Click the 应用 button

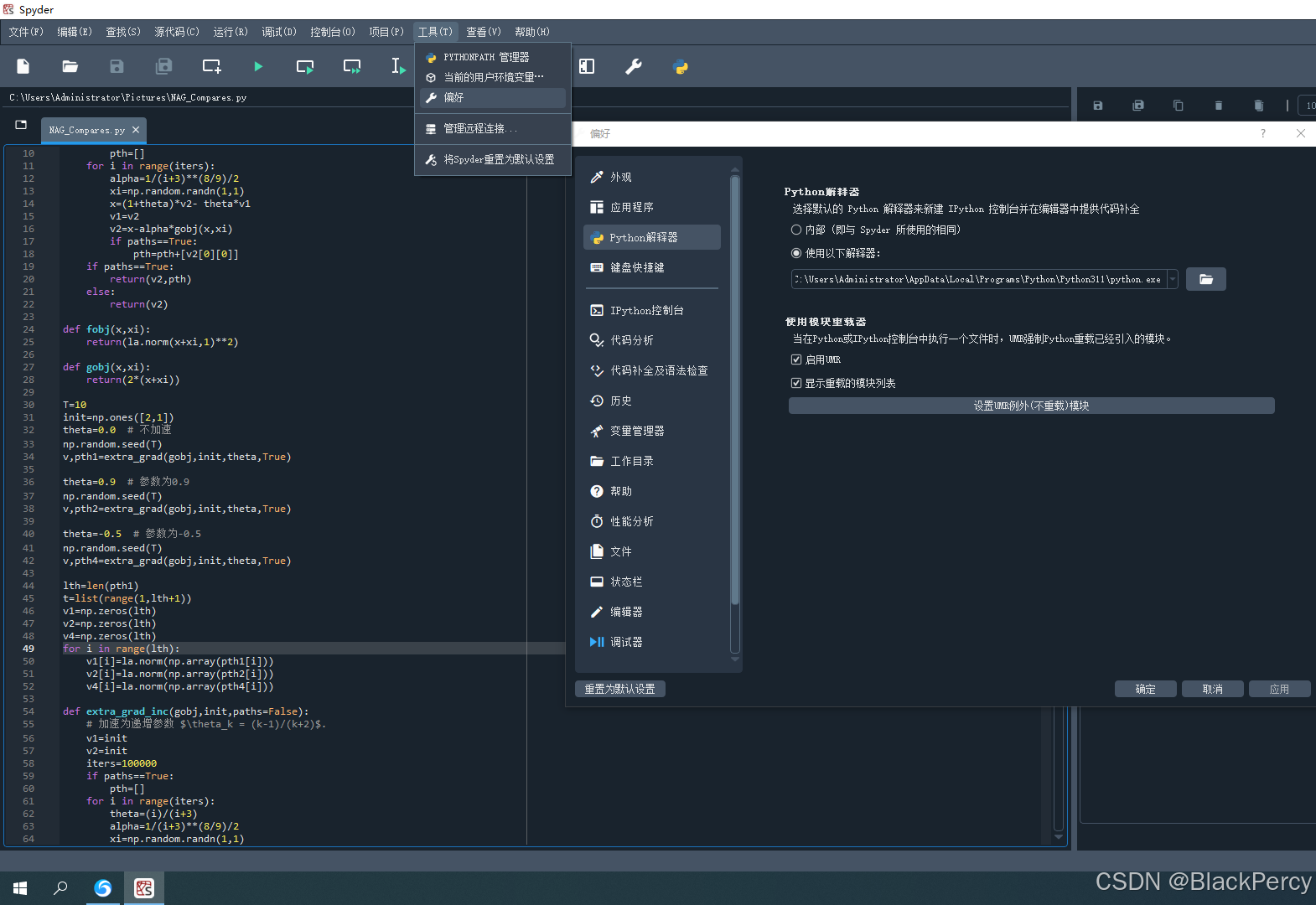click(x=1280, y=689)
